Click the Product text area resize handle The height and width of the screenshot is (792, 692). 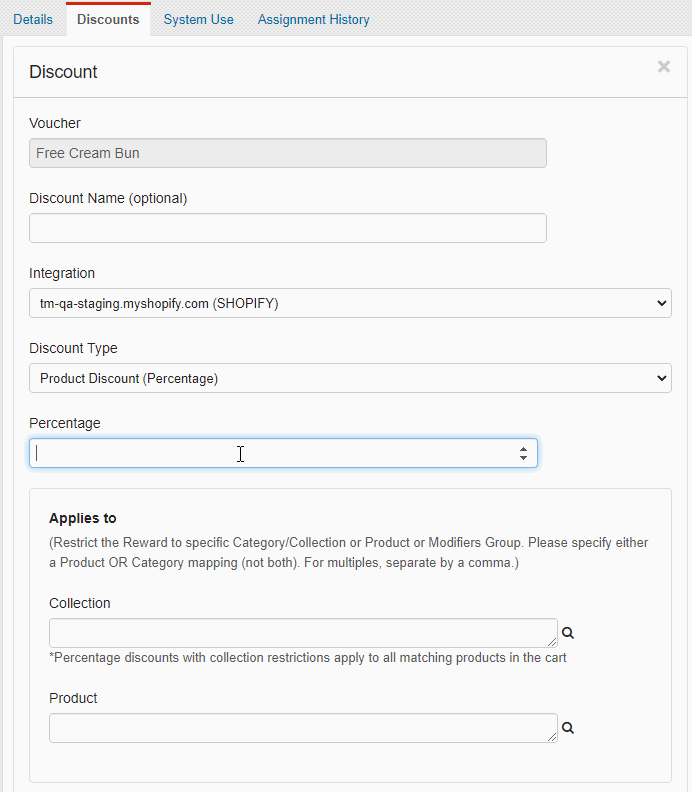552,737
